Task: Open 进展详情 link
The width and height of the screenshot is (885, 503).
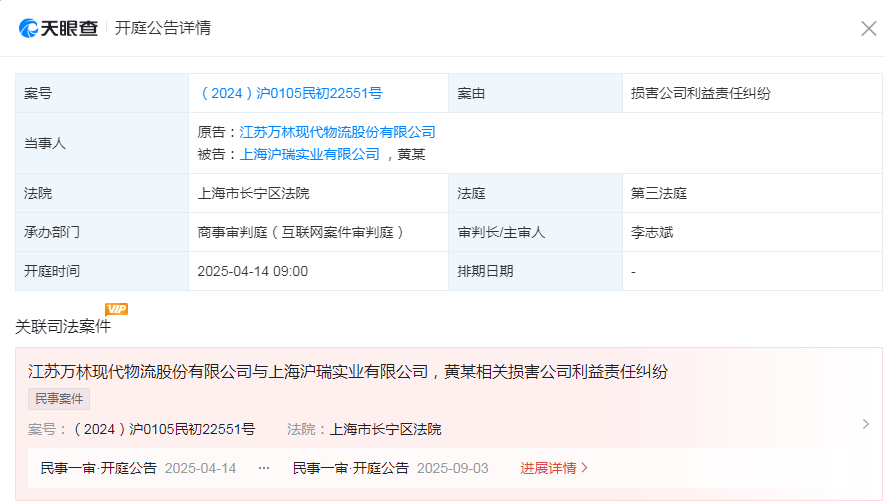Action: pos(554,468)
